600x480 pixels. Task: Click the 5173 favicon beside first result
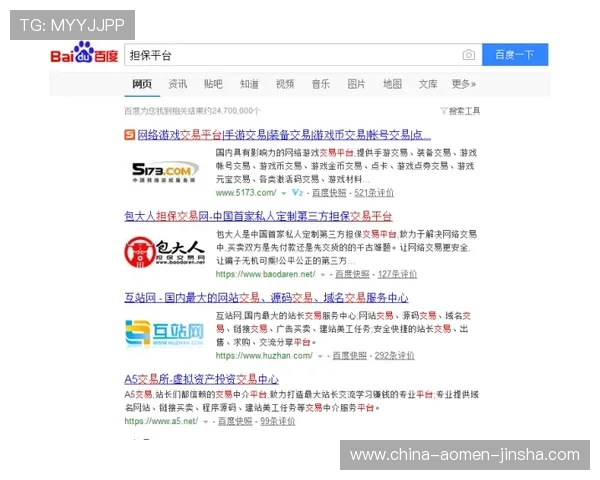pyautogui.click(x=129, y=135)
